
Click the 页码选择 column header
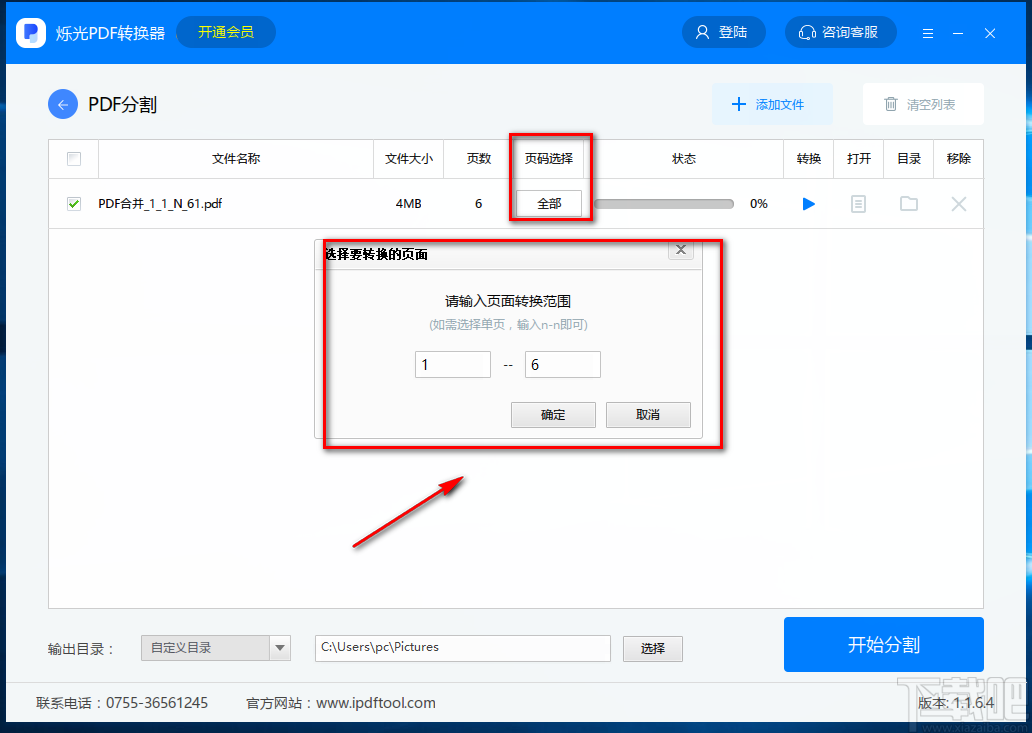point(548,158)
